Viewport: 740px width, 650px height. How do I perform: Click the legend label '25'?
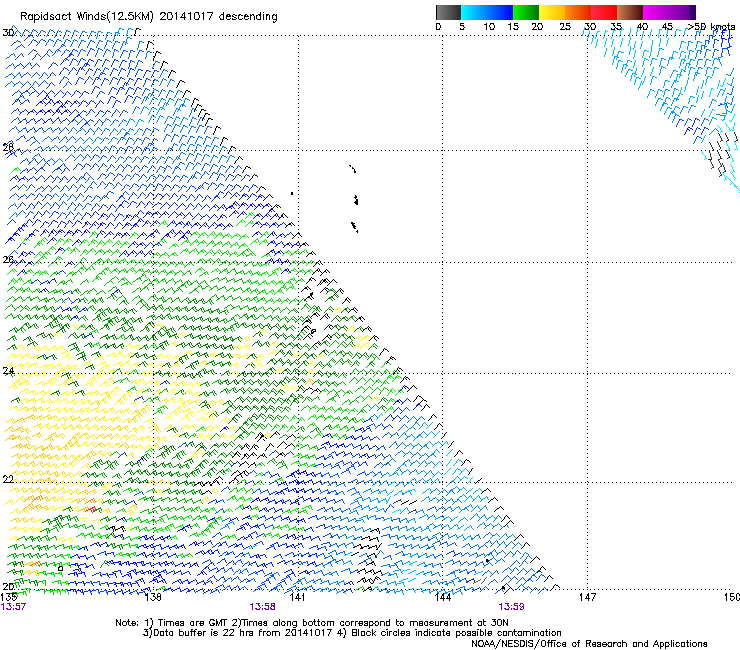565,27
